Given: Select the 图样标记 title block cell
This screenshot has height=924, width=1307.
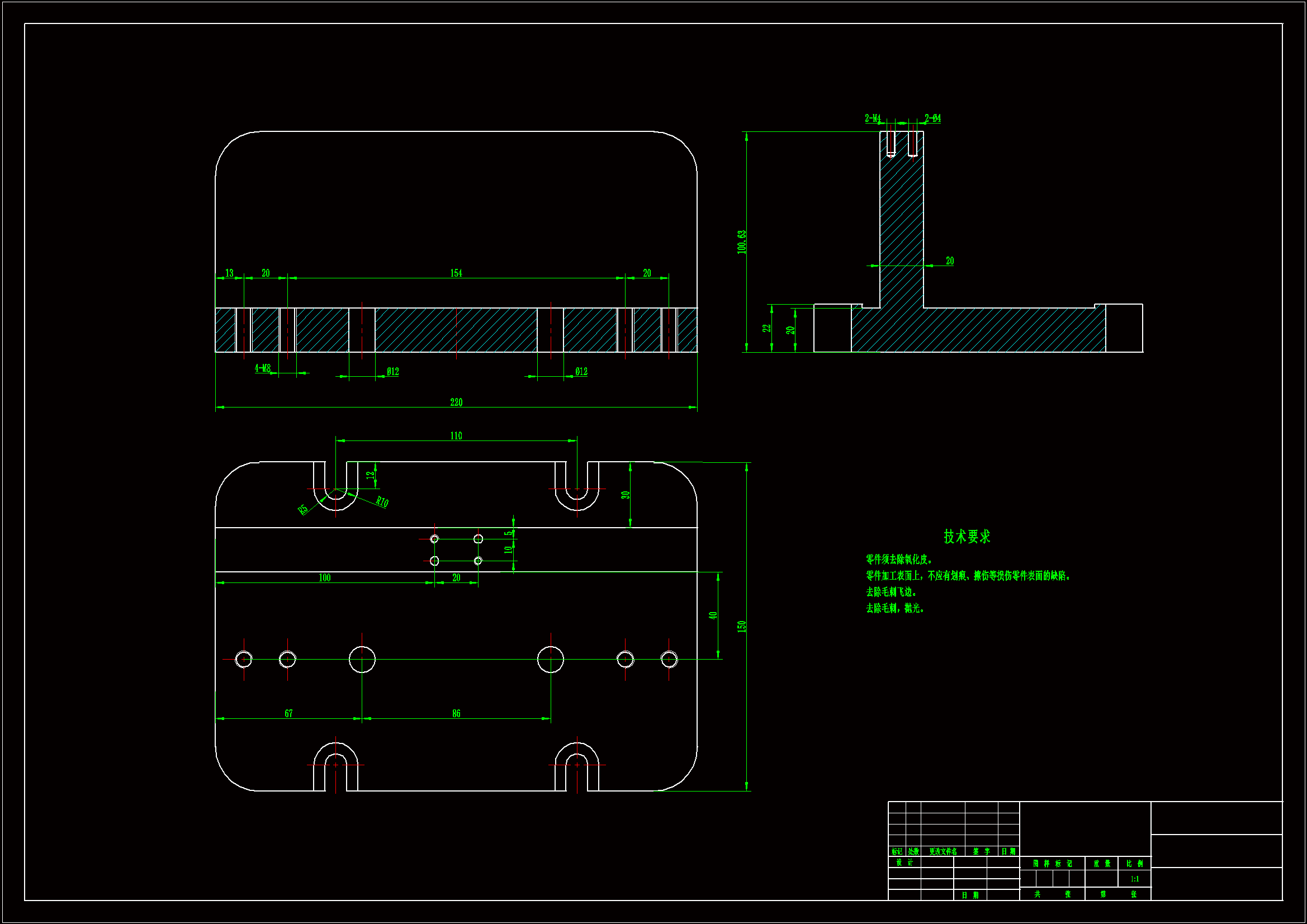Looking at the screenshot, I should coord(1052,864).
